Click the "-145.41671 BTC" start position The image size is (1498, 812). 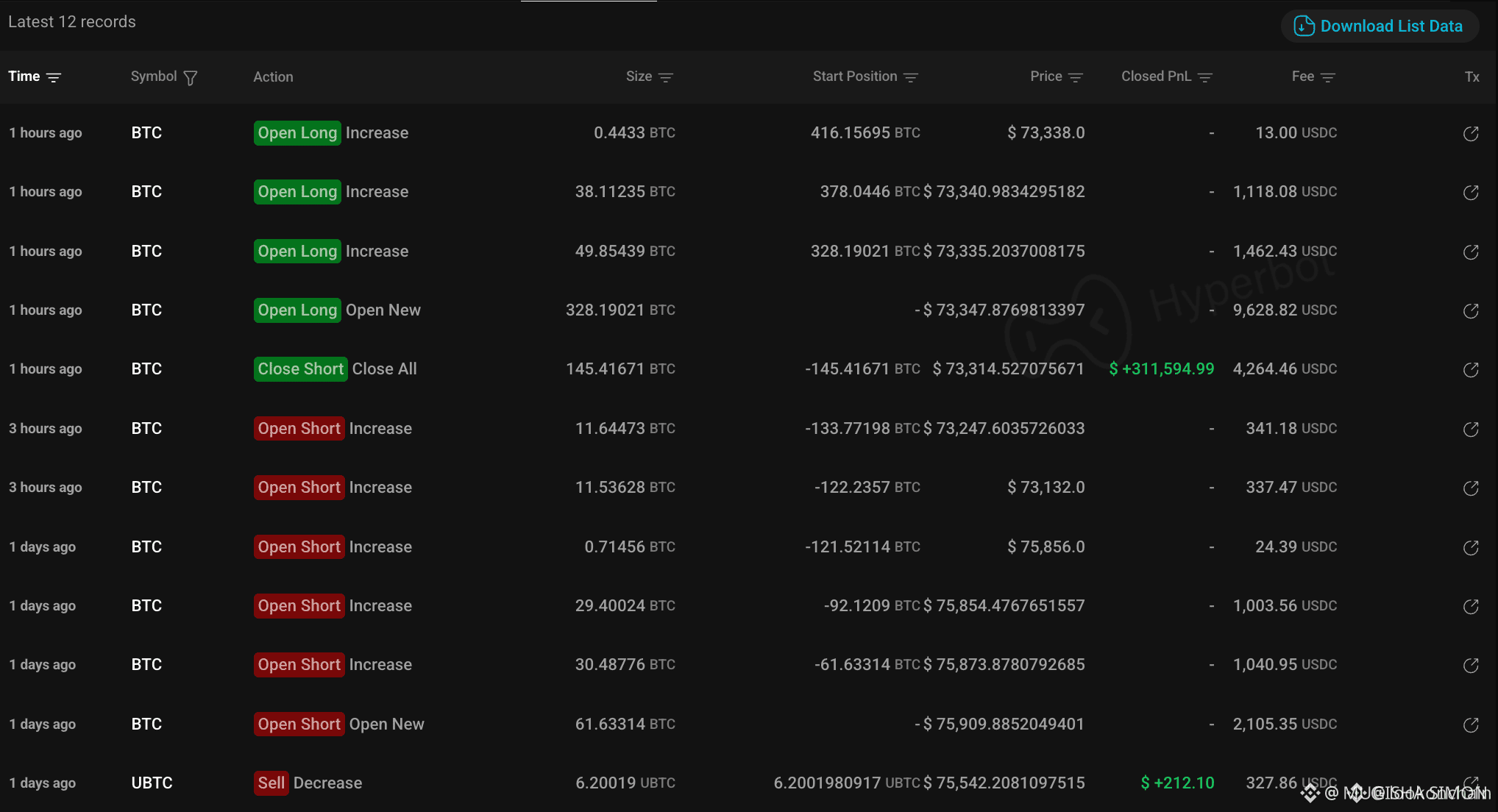[x=863, y=368]
